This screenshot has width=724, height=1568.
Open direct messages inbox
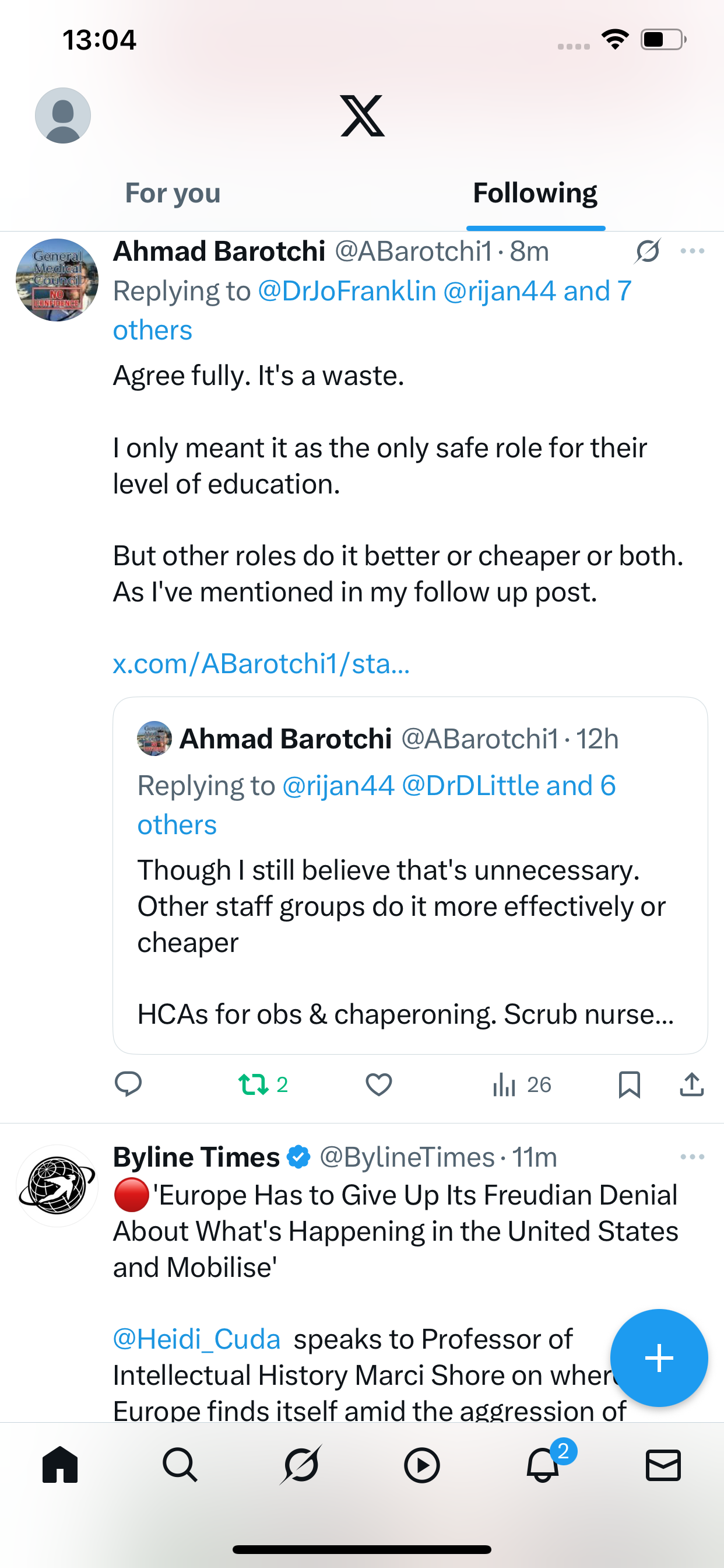(663, 1465)
